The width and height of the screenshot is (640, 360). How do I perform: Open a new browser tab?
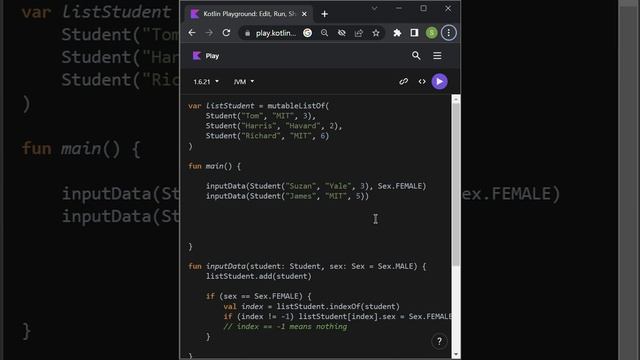(x=324, y=14)
